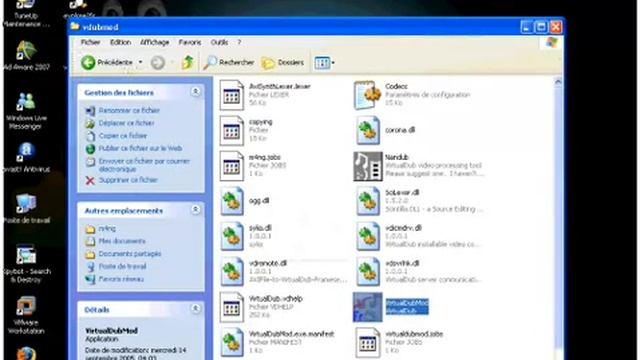Click Supprimer ce fichier link
The height and width of the screenshot is (360, 640).
(128, 180)
